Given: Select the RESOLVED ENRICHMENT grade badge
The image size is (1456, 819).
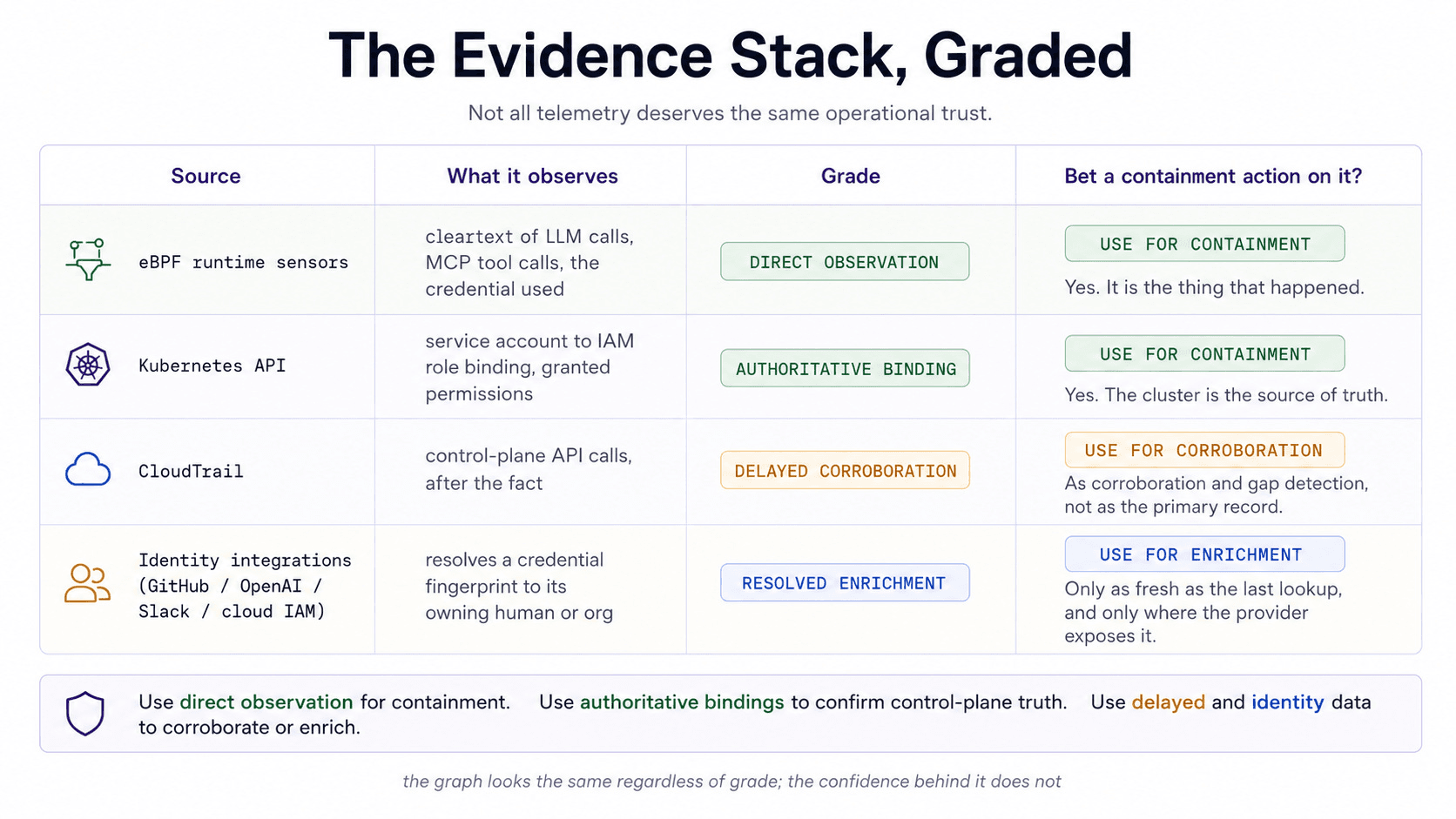Looking at the screenshot, I should (x=845, y=583).
